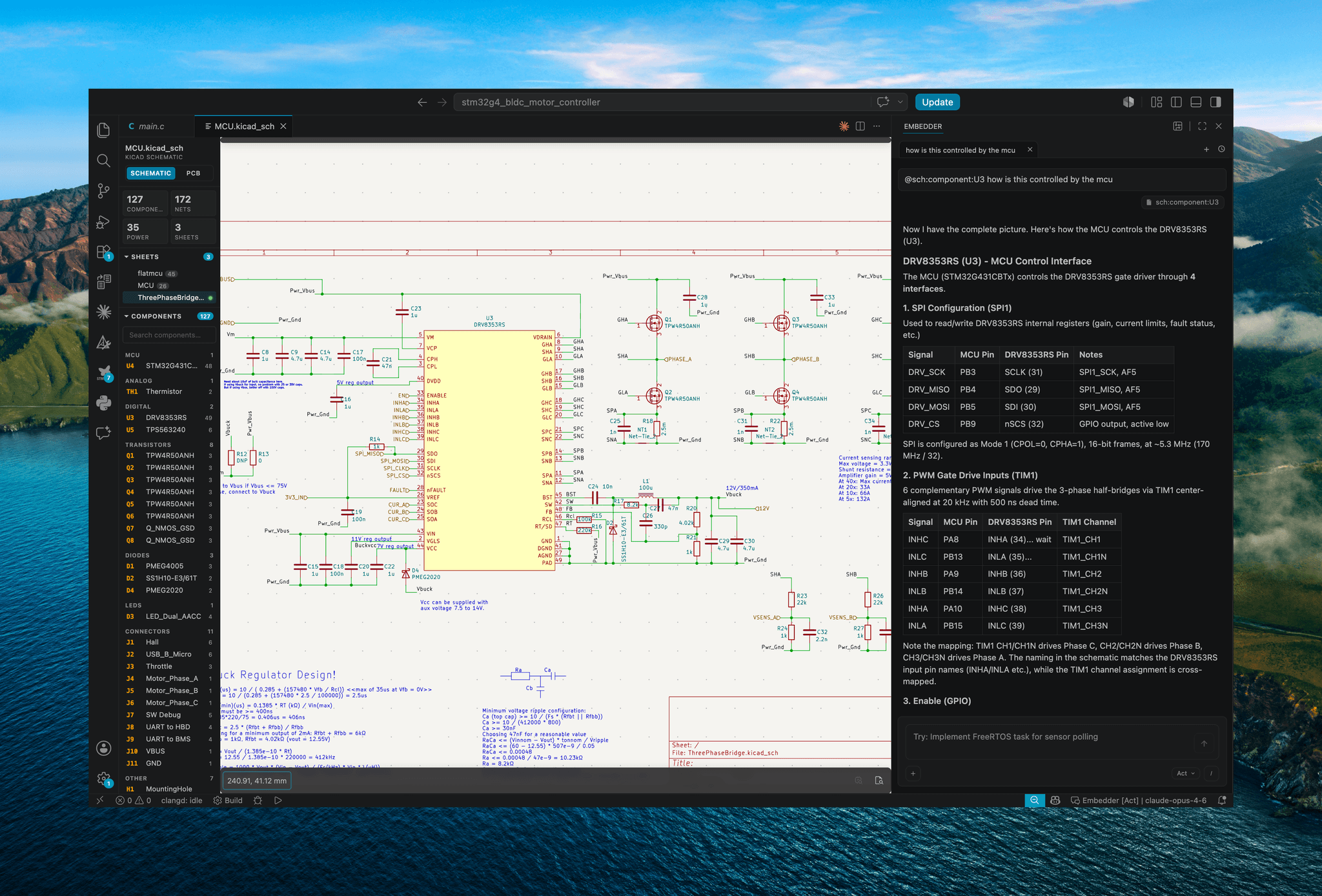Close the 'how is this controlled by the mcu' chat tab
The width and height of the screenshot is (1322, 896).
(x=1030, y=150)
